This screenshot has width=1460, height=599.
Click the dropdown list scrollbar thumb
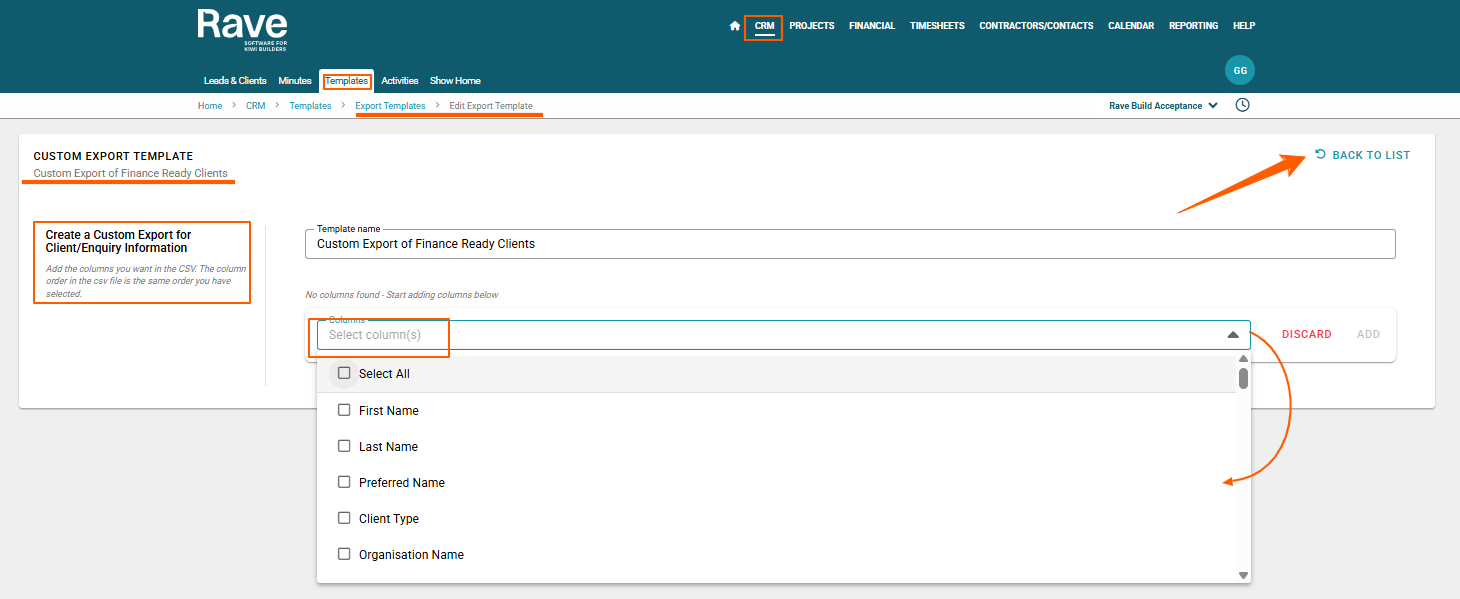click(1243, 378)
